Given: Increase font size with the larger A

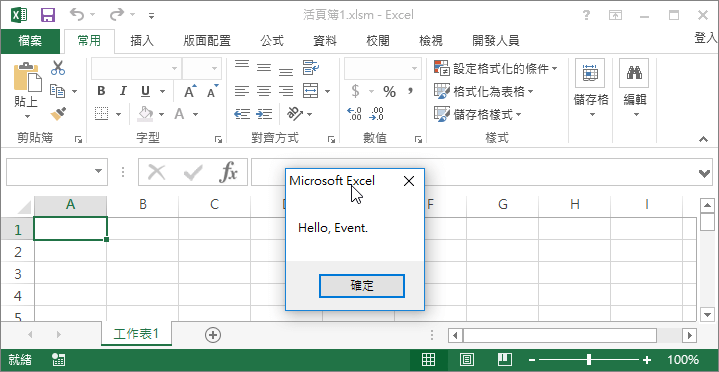Looking at the screenshot, I should 190,91.
